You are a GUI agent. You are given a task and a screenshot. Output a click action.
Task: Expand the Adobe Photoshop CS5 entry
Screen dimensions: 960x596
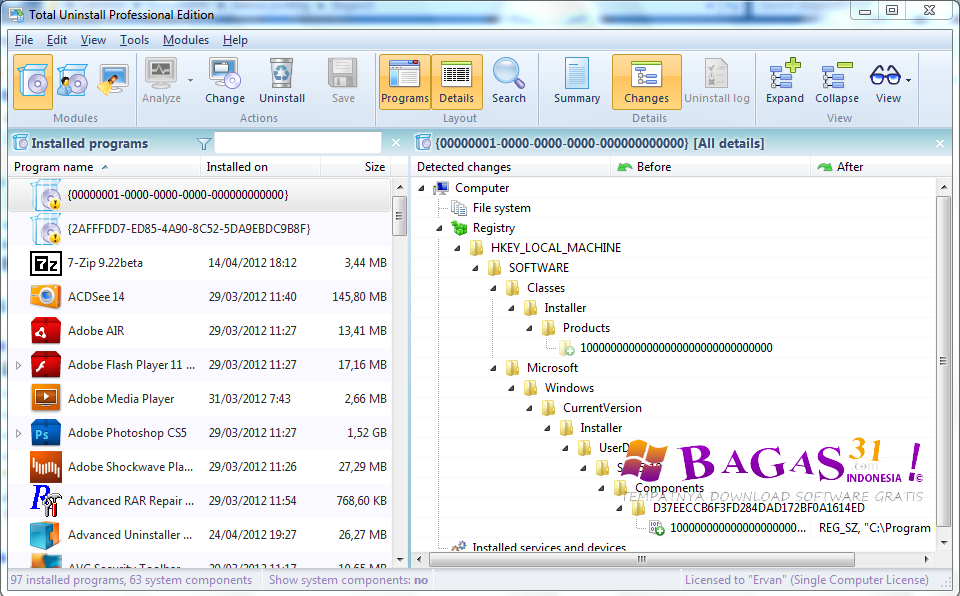[18, 433]
